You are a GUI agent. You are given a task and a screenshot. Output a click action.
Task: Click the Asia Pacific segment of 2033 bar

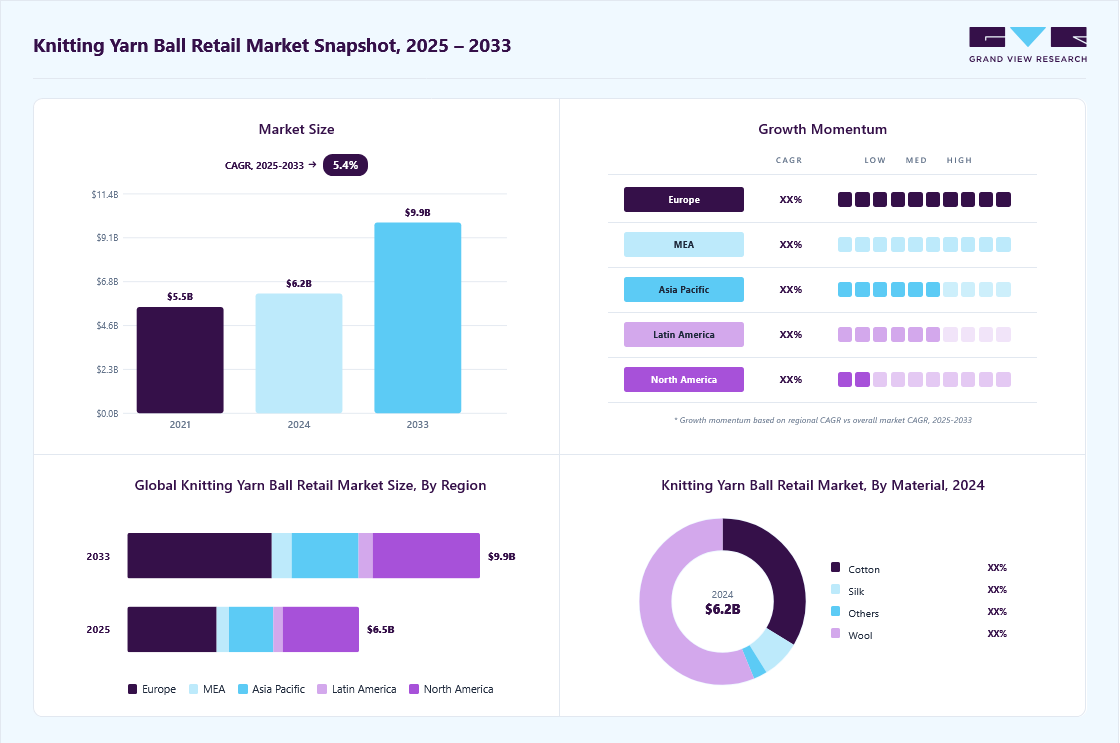pyautogui.click(x=325, y=556)
